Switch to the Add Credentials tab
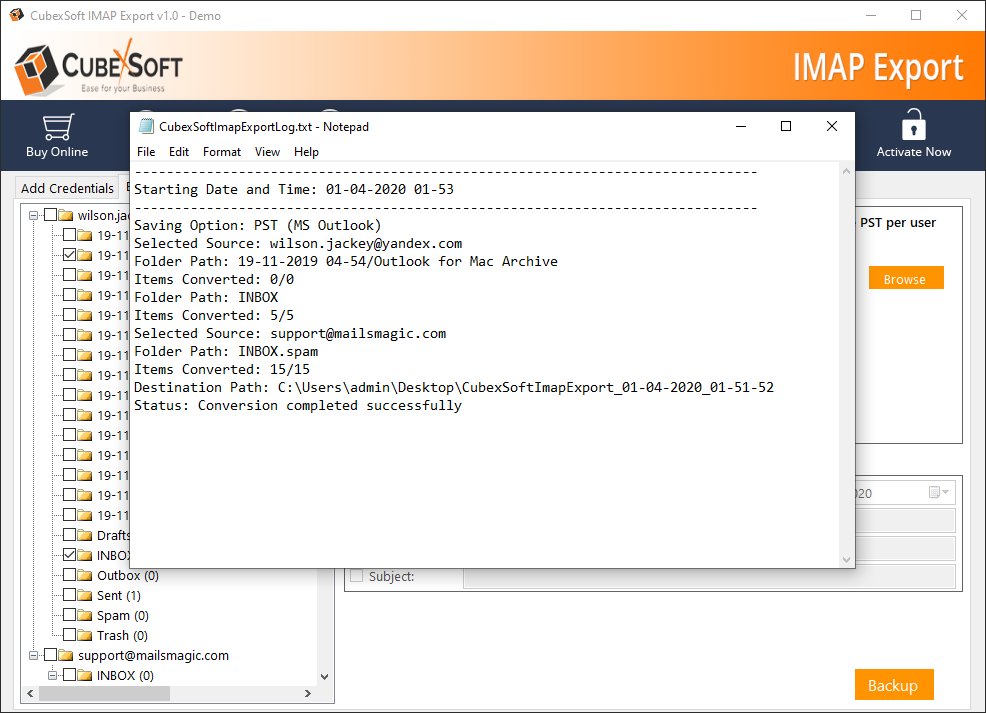The image size is (986, 713). 67,188
